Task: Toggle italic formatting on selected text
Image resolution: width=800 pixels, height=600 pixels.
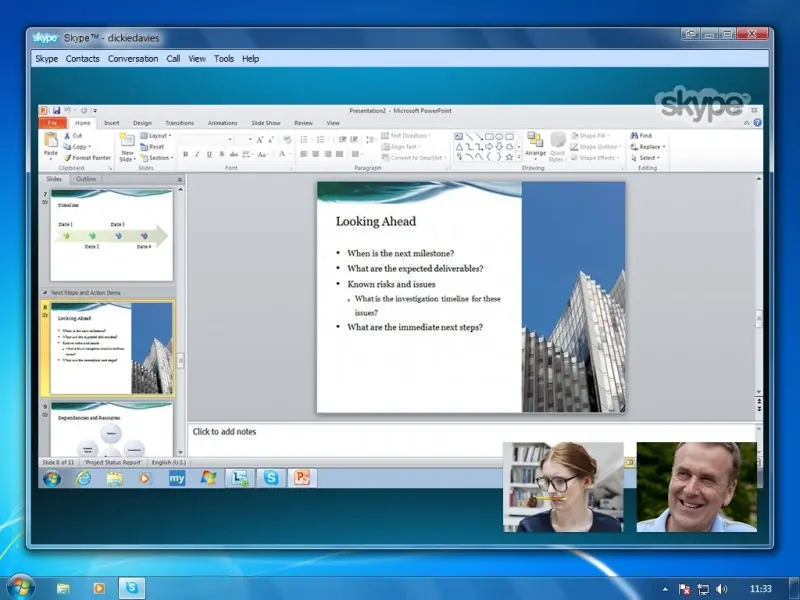Action: (197, 153)
